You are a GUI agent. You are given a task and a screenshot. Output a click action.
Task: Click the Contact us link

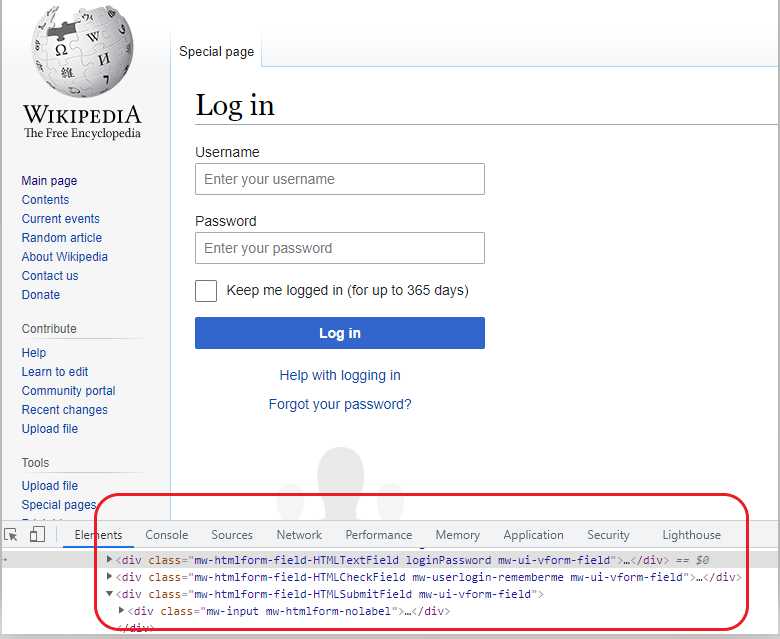click(x=50, y=275)
